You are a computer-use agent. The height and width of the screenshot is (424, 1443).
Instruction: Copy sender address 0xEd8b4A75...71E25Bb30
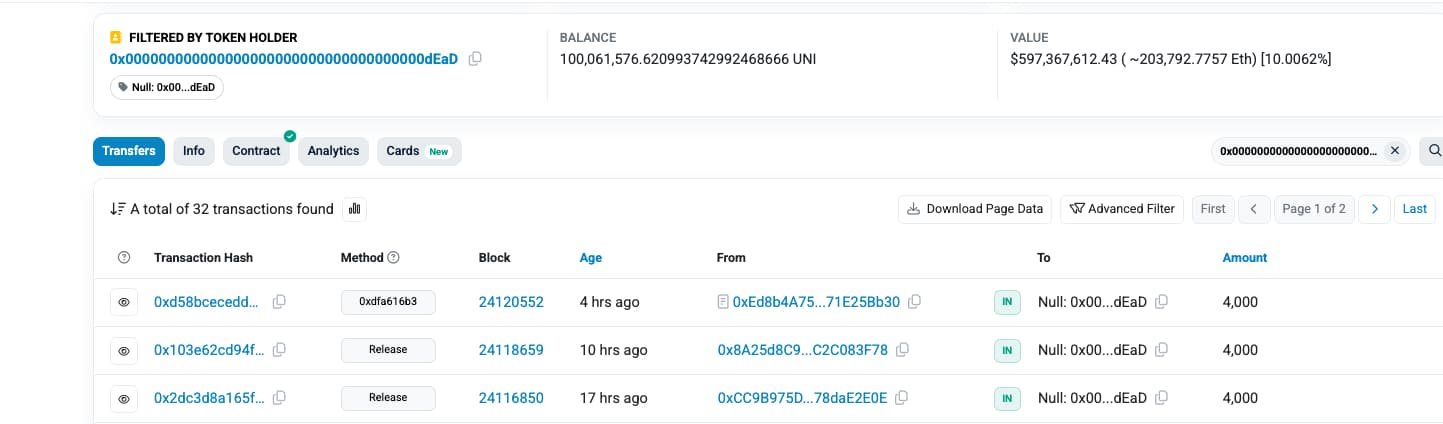914,302
